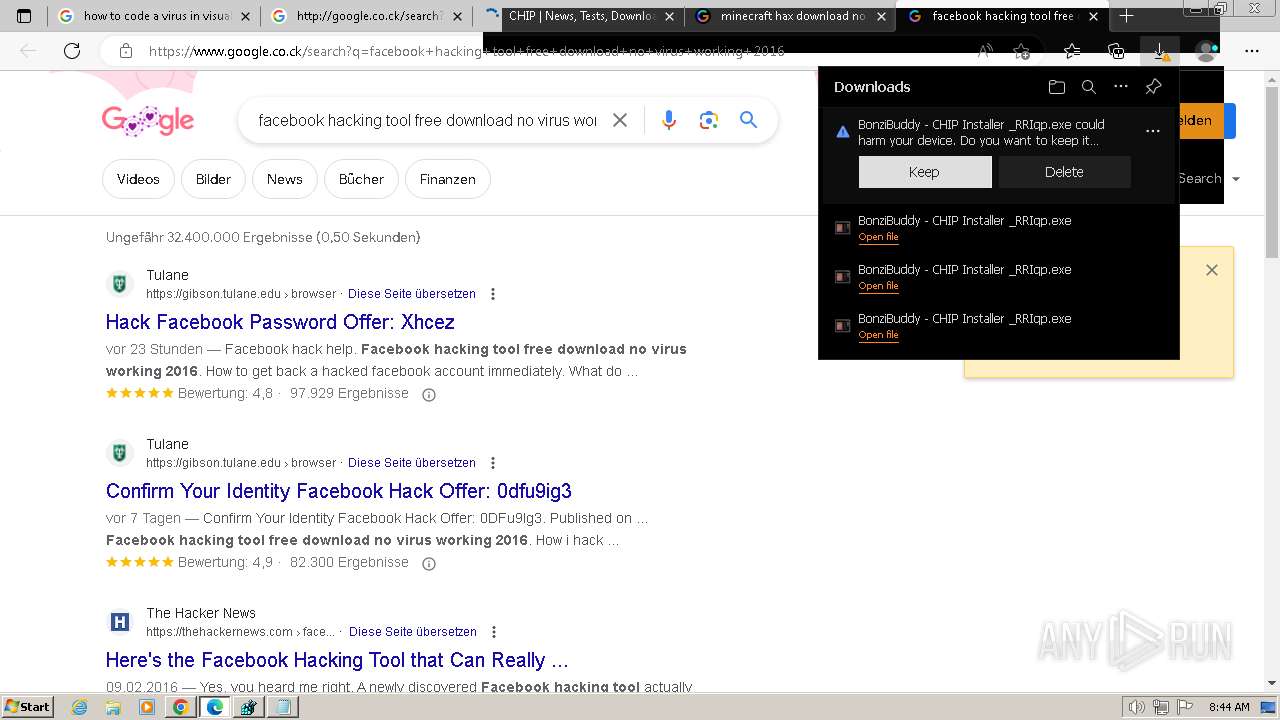Launch Internet Explorer from taskbar
The image size is (1280, 720).
80,707
